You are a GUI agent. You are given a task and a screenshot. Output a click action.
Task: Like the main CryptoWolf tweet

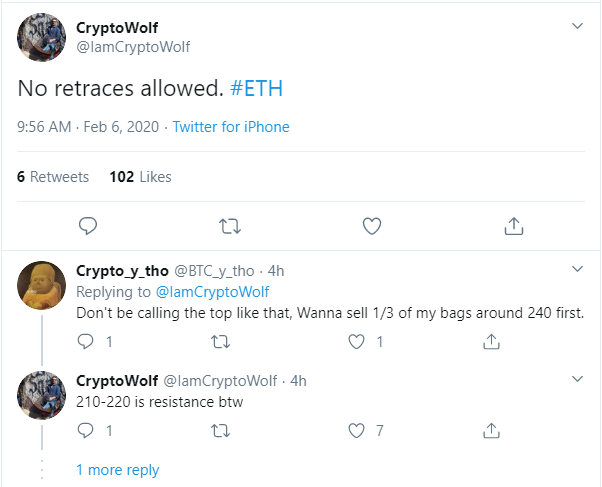[372, 226]
